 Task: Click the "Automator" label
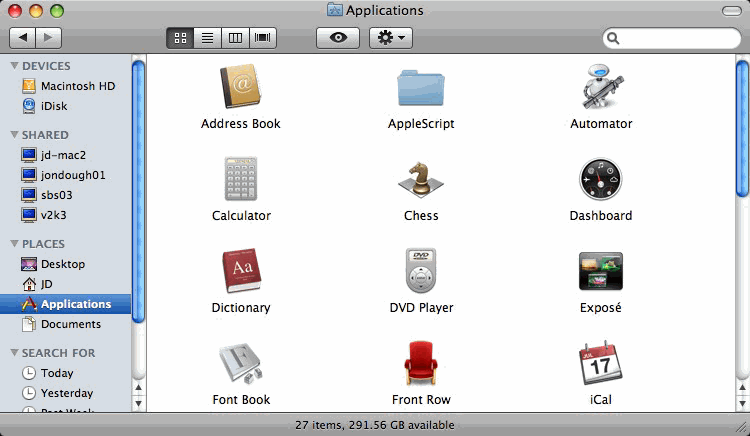[x=601, y=124]
